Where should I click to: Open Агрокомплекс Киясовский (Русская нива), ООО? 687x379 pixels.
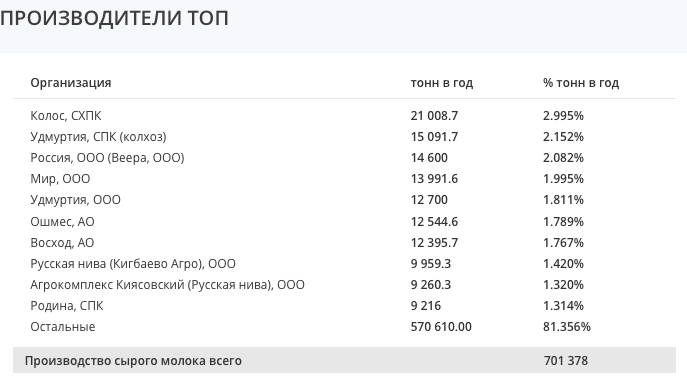(167, 285)
